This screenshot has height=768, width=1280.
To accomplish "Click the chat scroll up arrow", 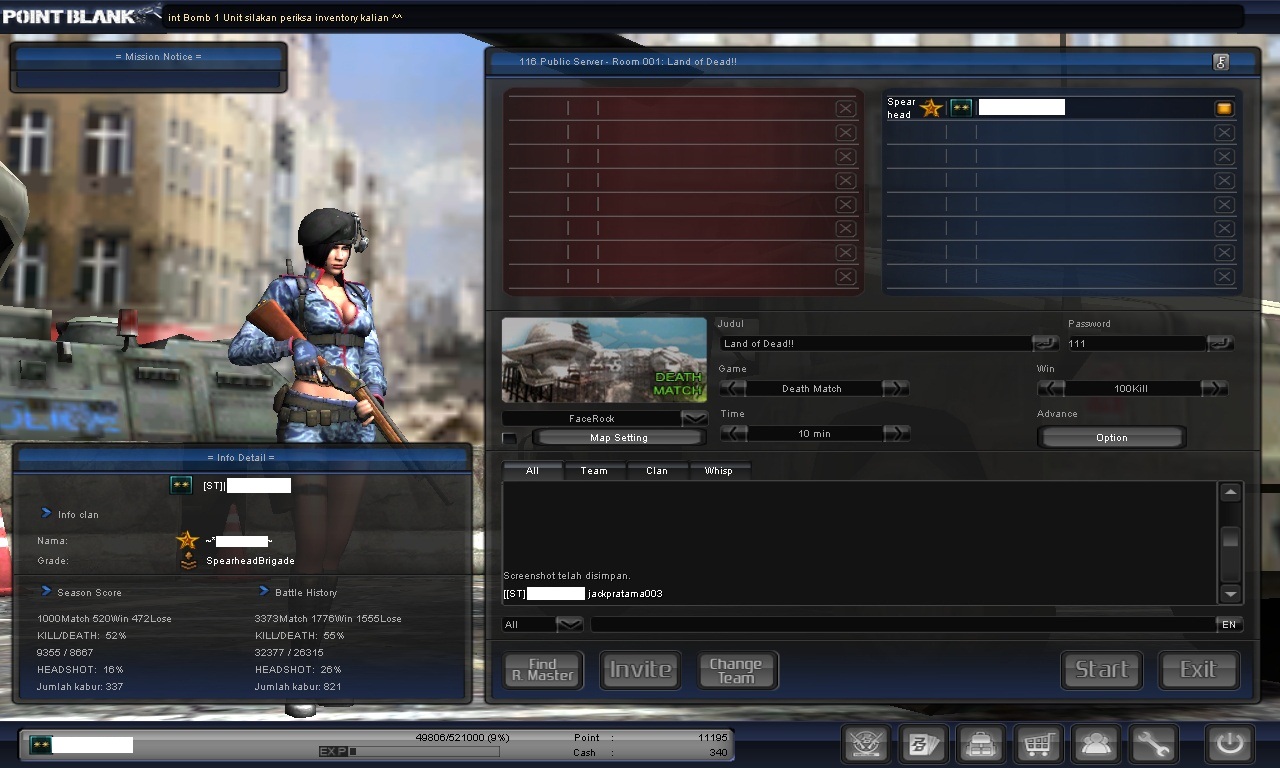I will click(x=1230, y=493).
